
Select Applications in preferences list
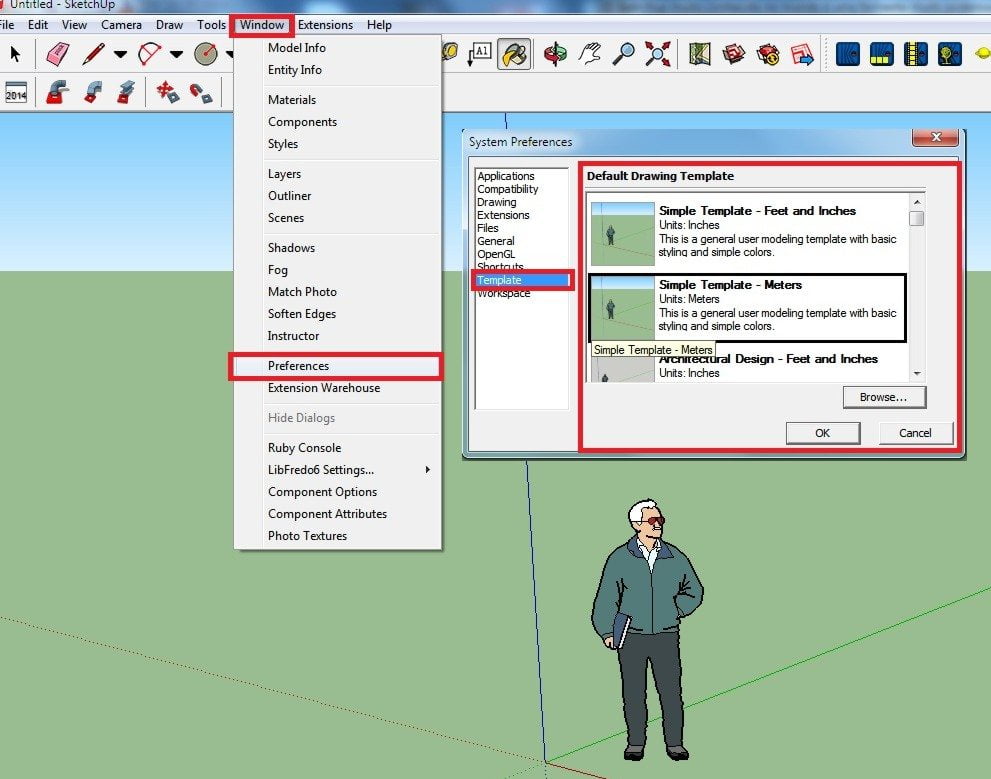506,176
